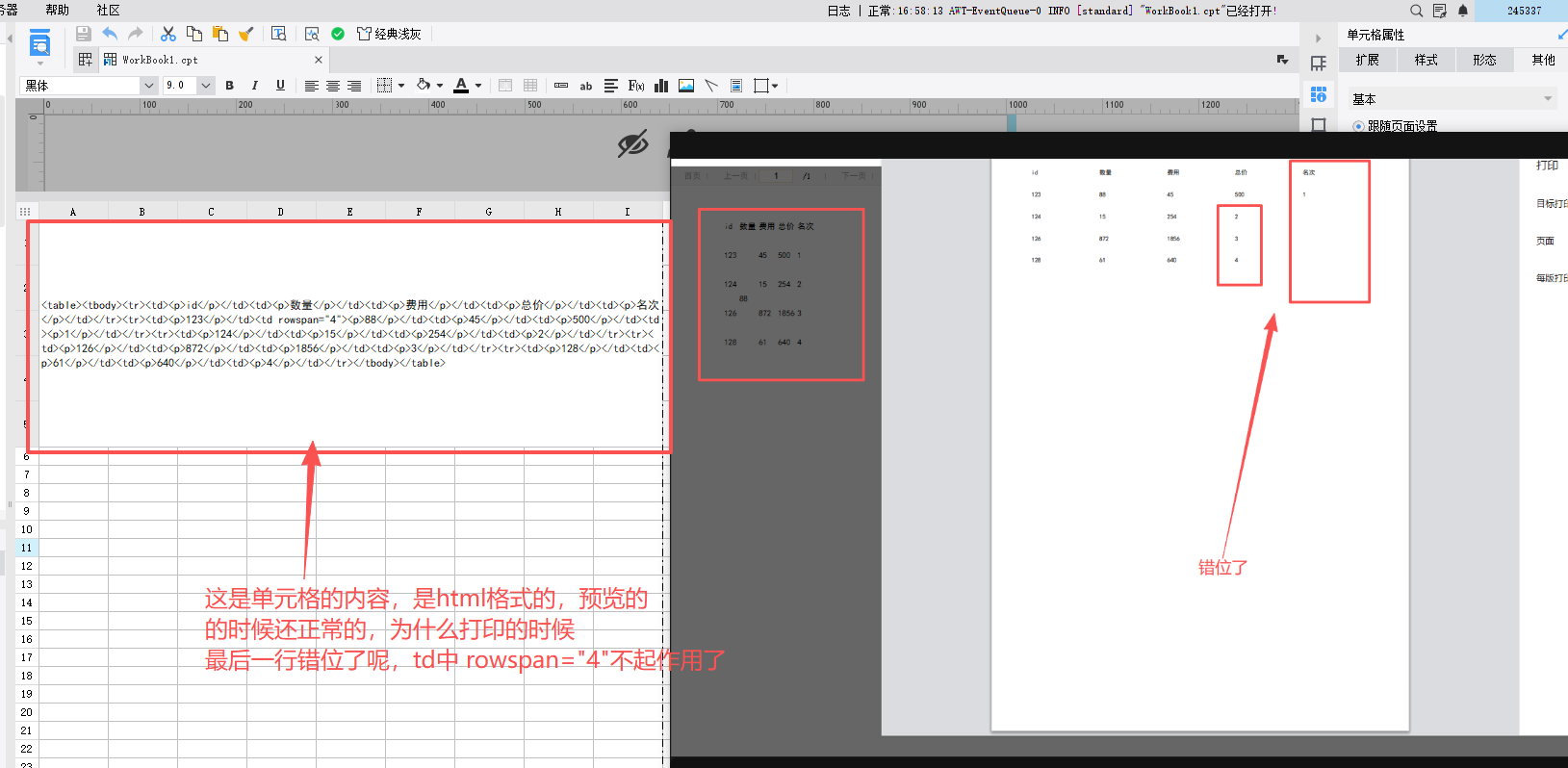1568x768 pixels.
Task: Switch to the 其他 tab
Action: tap(1543, 60)
